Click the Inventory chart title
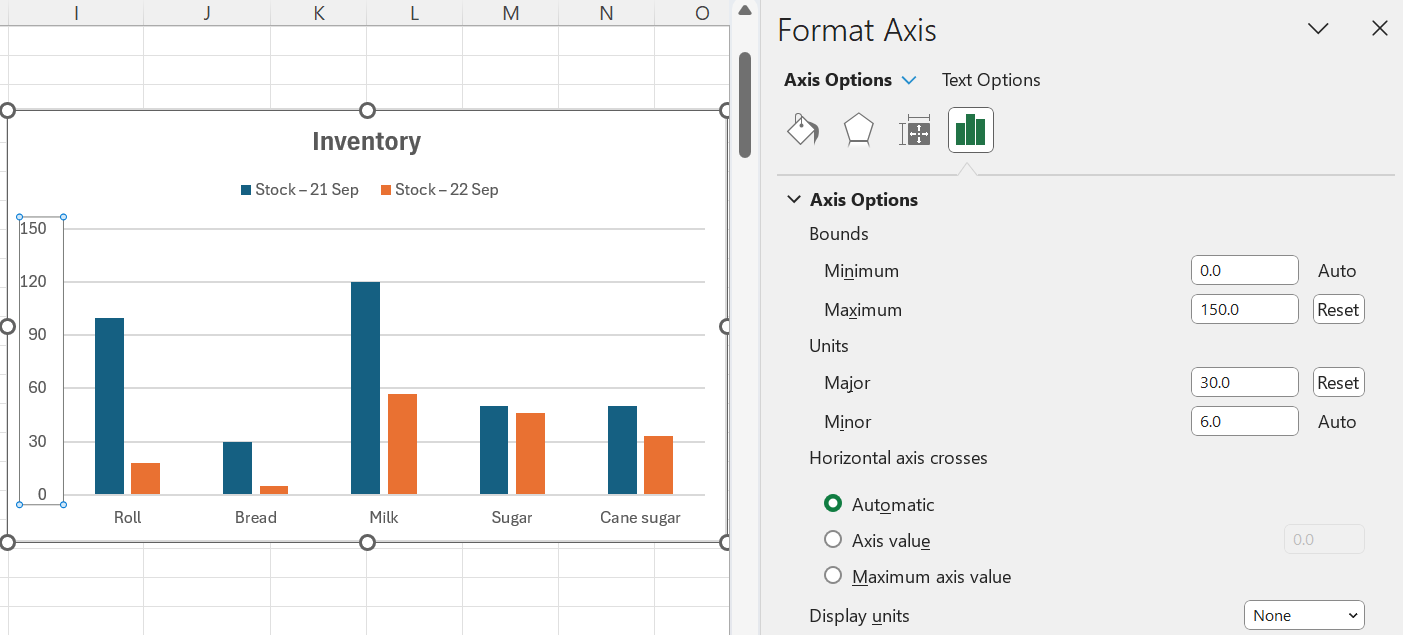This screenshot has height=635, width=1403. 367,141
